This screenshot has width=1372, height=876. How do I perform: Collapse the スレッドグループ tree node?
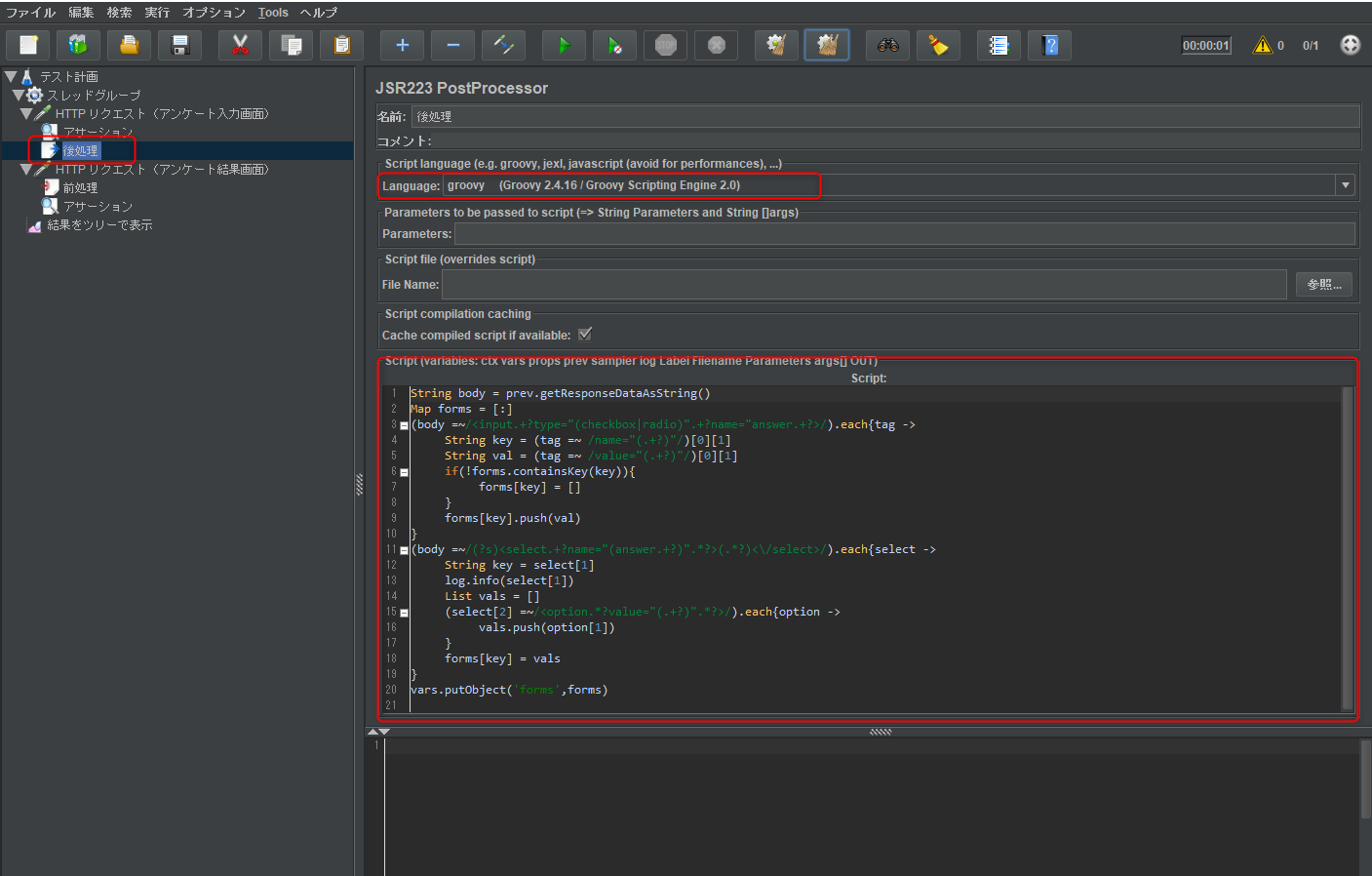[x=19, y=96]
